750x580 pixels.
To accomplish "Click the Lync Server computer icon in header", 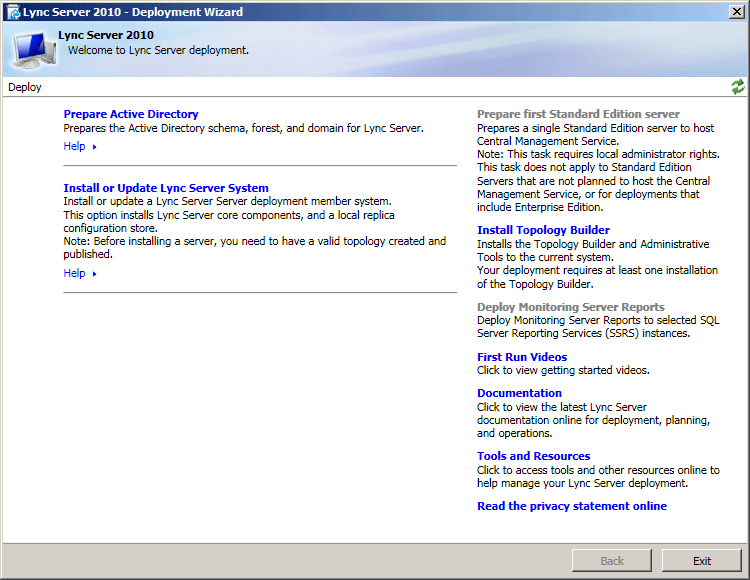I will (x=34, y=50).
